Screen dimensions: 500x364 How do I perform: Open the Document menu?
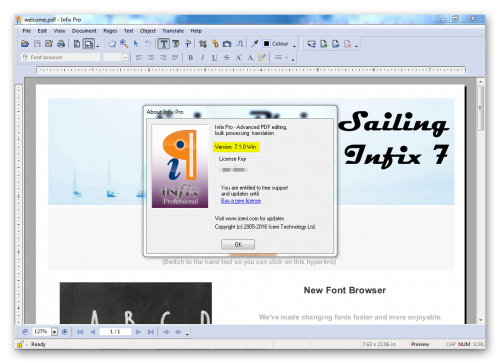(84, 31)
